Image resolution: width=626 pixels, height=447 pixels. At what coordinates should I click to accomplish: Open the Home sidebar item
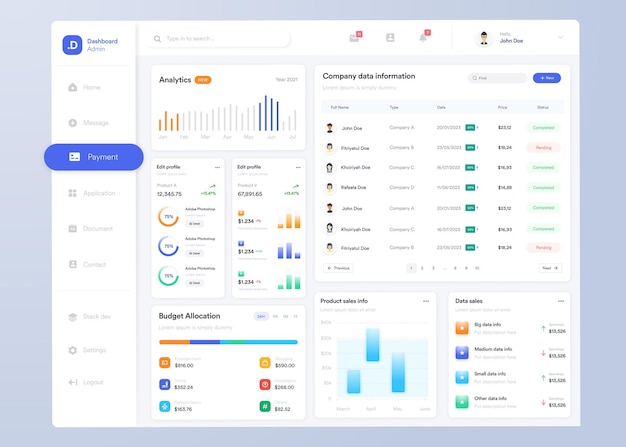[84, 87]
